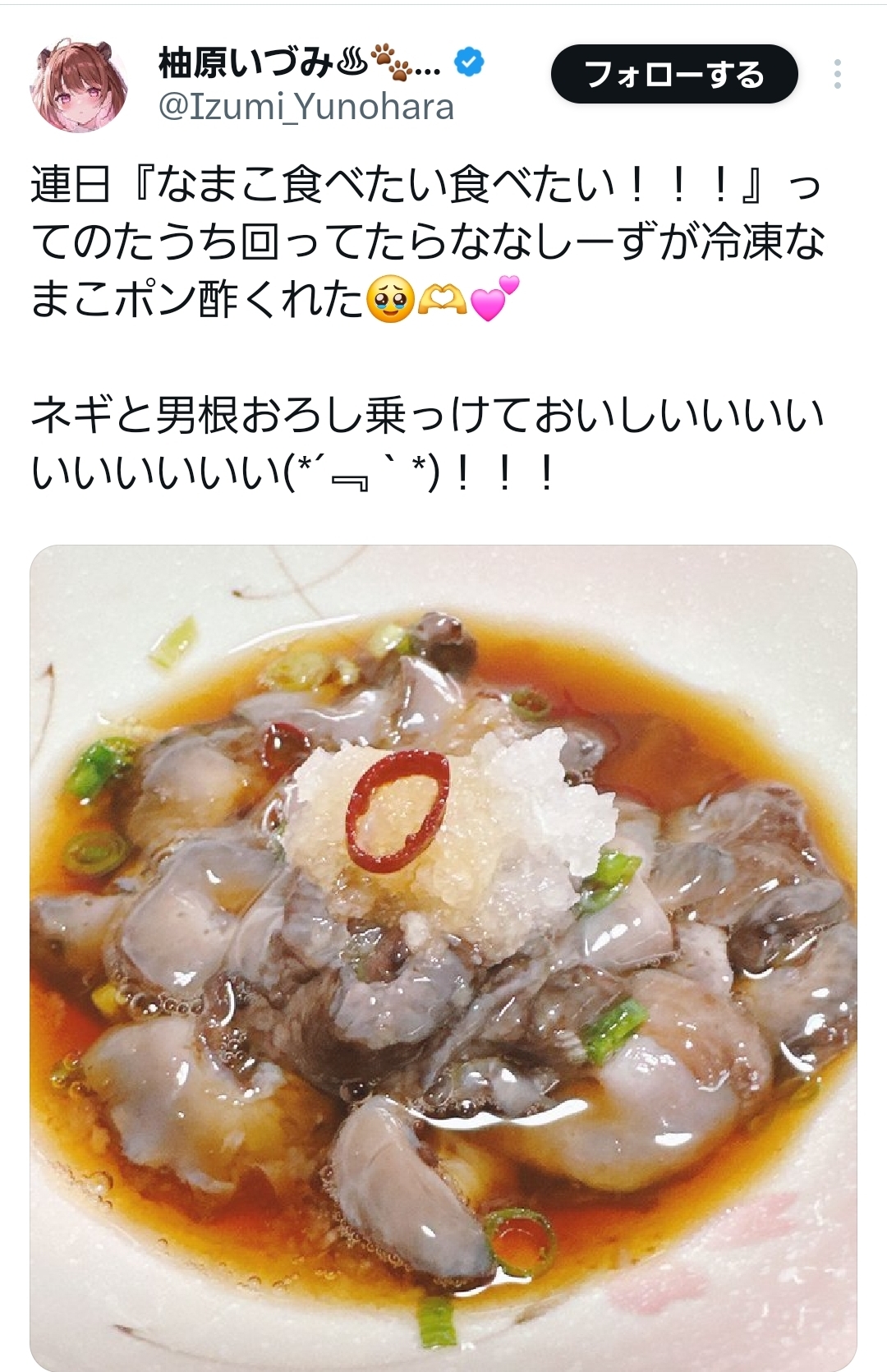
Task: Click the green onion slice near bottom of photo
Action: [519, 1237]
